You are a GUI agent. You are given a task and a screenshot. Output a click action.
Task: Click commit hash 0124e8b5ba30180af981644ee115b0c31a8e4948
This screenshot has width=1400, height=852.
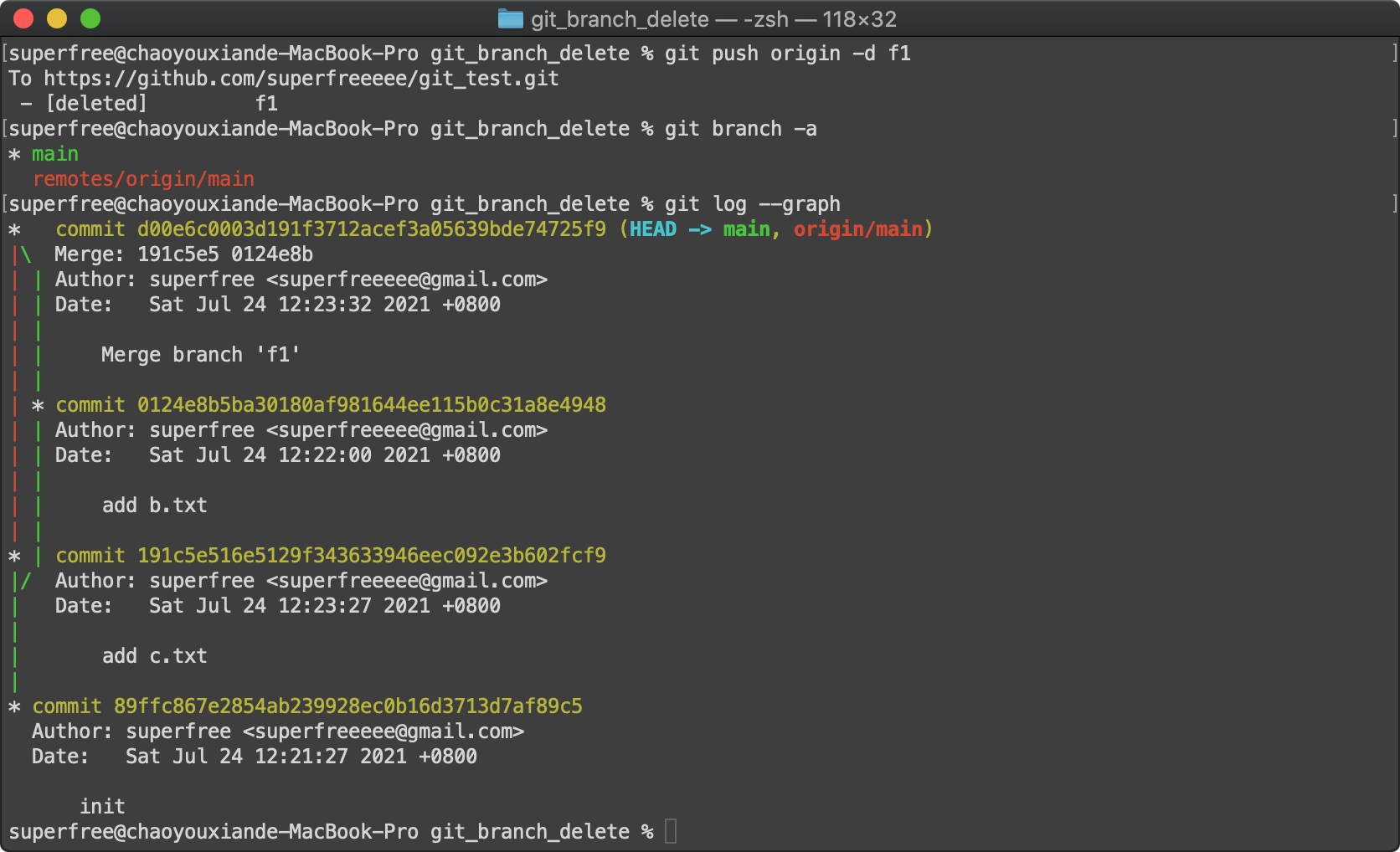(372, 405)
